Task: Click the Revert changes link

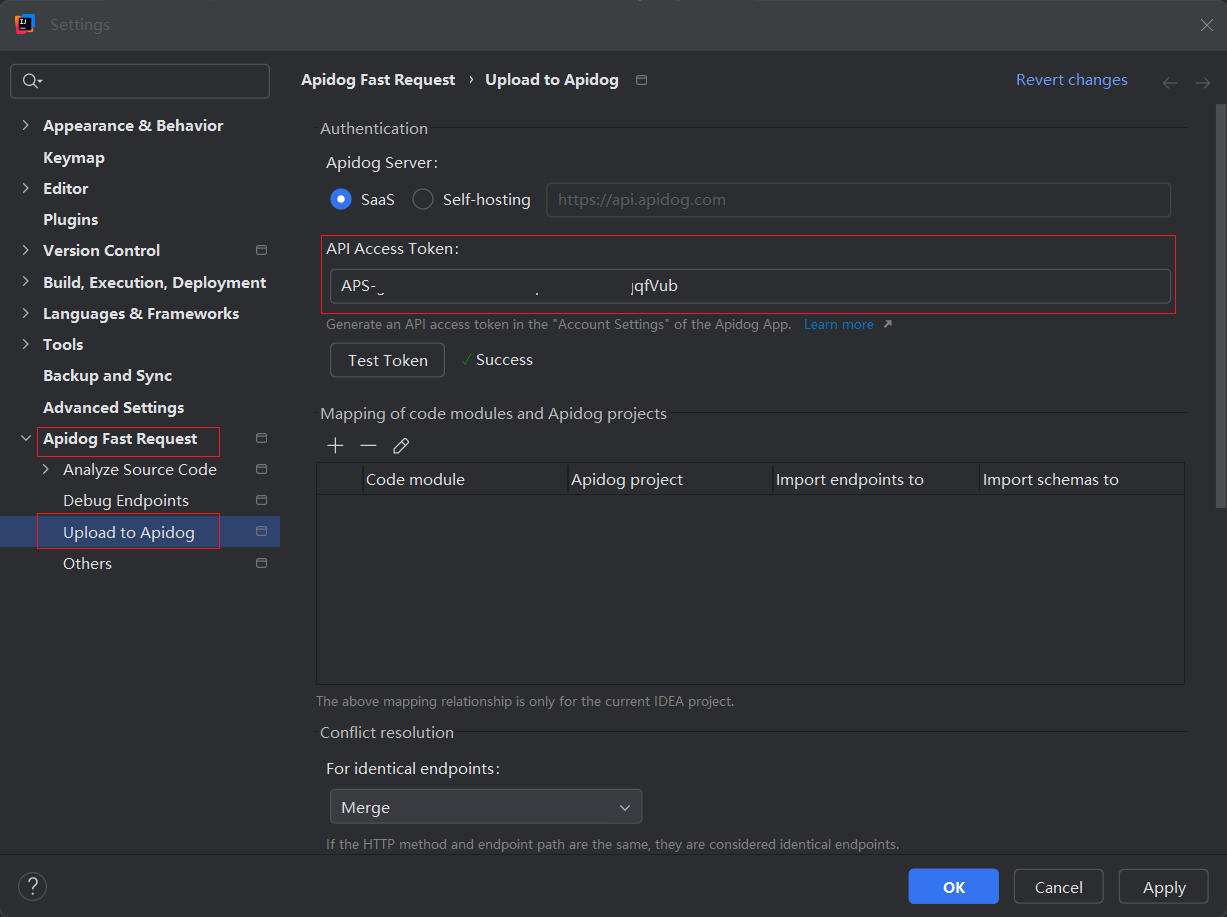Action: (1072, 80)
